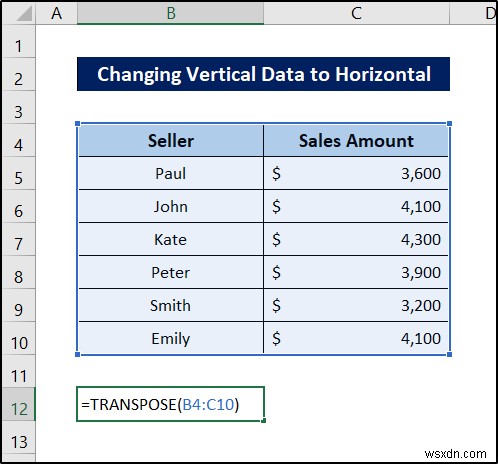The image size is (498, 464).
Task: Select row 13 header
Action: tap(19, 437)
